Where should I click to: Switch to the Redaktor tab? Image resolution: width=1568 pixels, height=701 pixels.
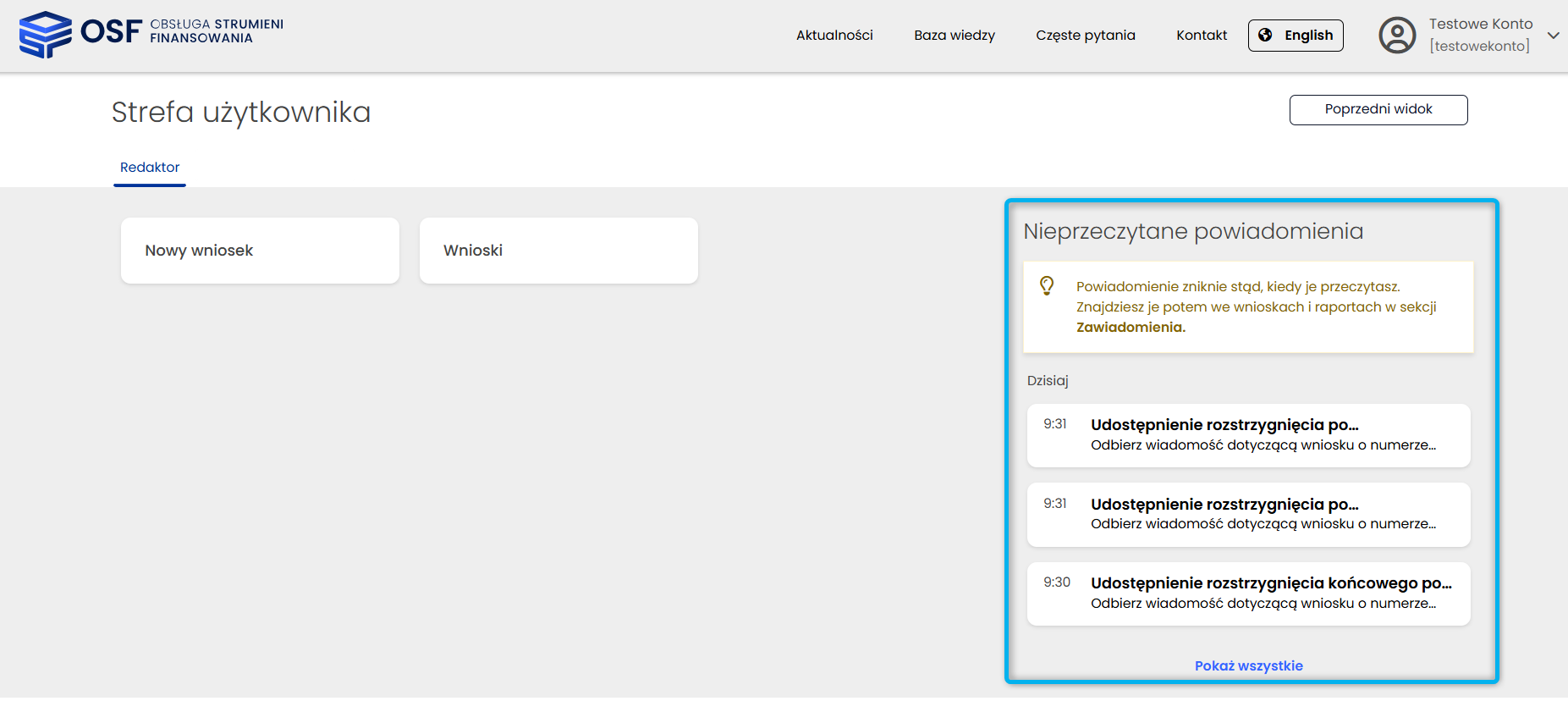click(150, 168)
